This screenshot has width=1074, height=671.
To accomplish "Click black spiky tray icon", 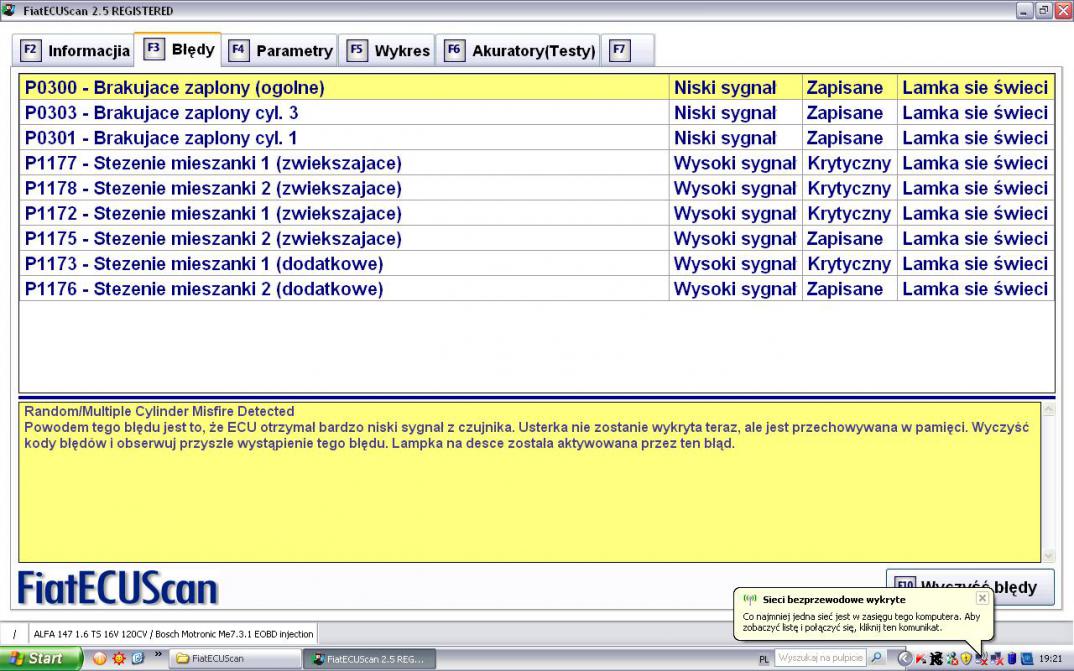I will point(936,659).
